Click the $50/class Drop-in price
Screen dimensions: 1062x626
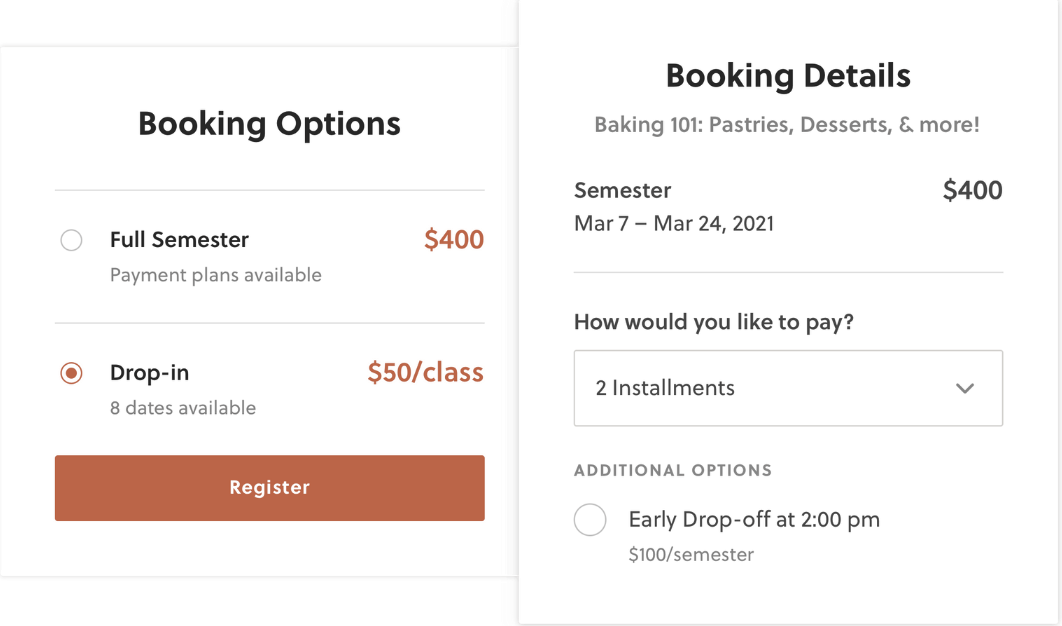[x=425, y=373]
